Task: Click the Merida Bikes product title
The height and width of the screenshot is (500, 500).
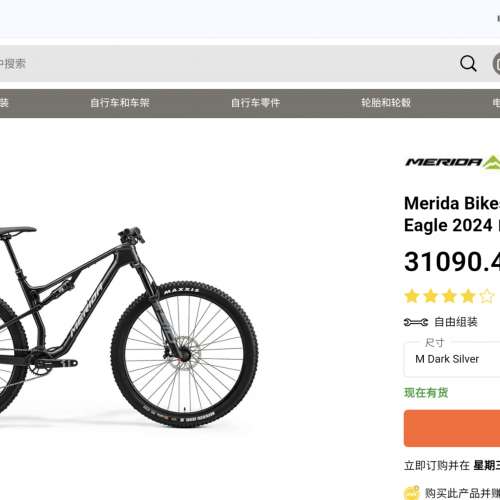Action: [452, 214]
